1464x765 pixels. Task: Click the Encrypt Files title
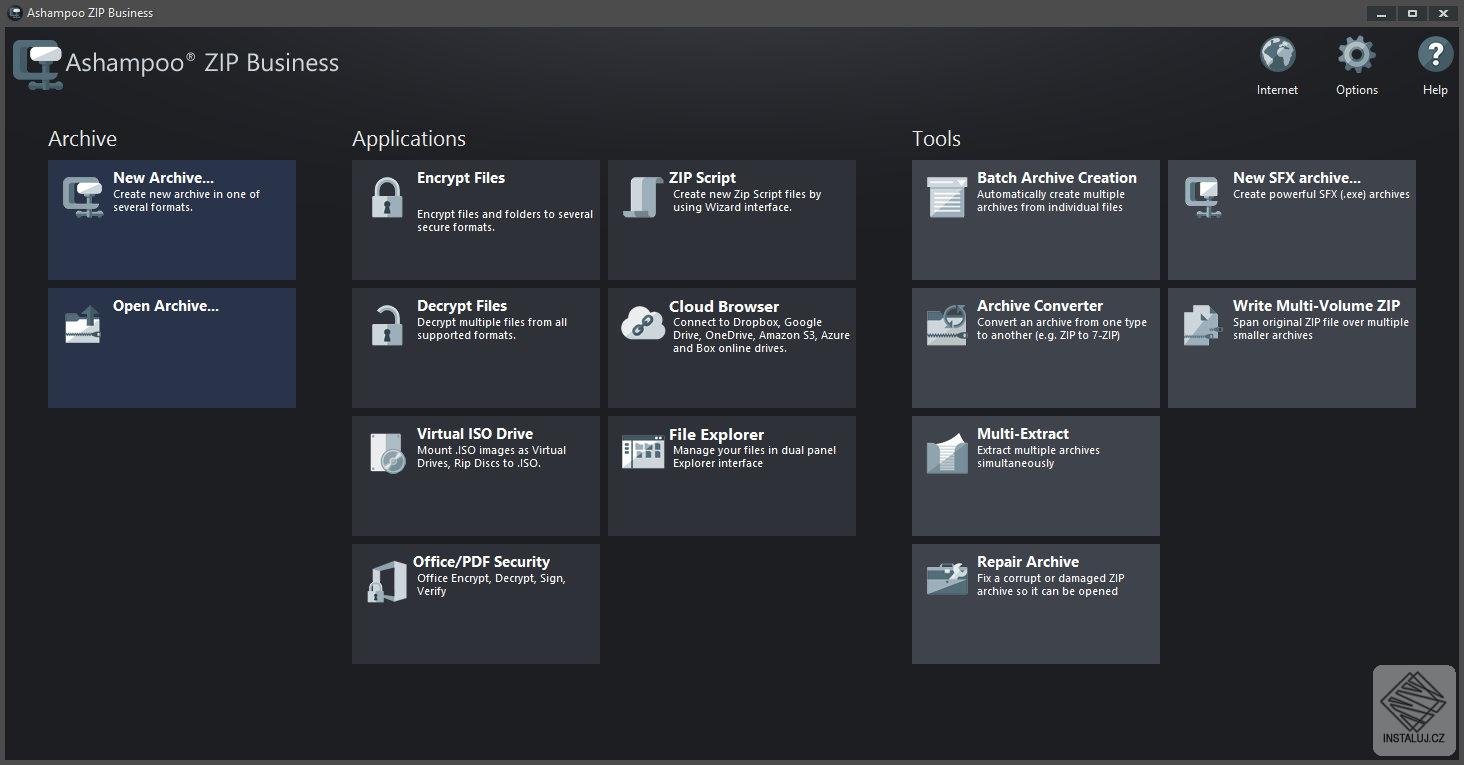pyautogui.click(x=461, y=178)
